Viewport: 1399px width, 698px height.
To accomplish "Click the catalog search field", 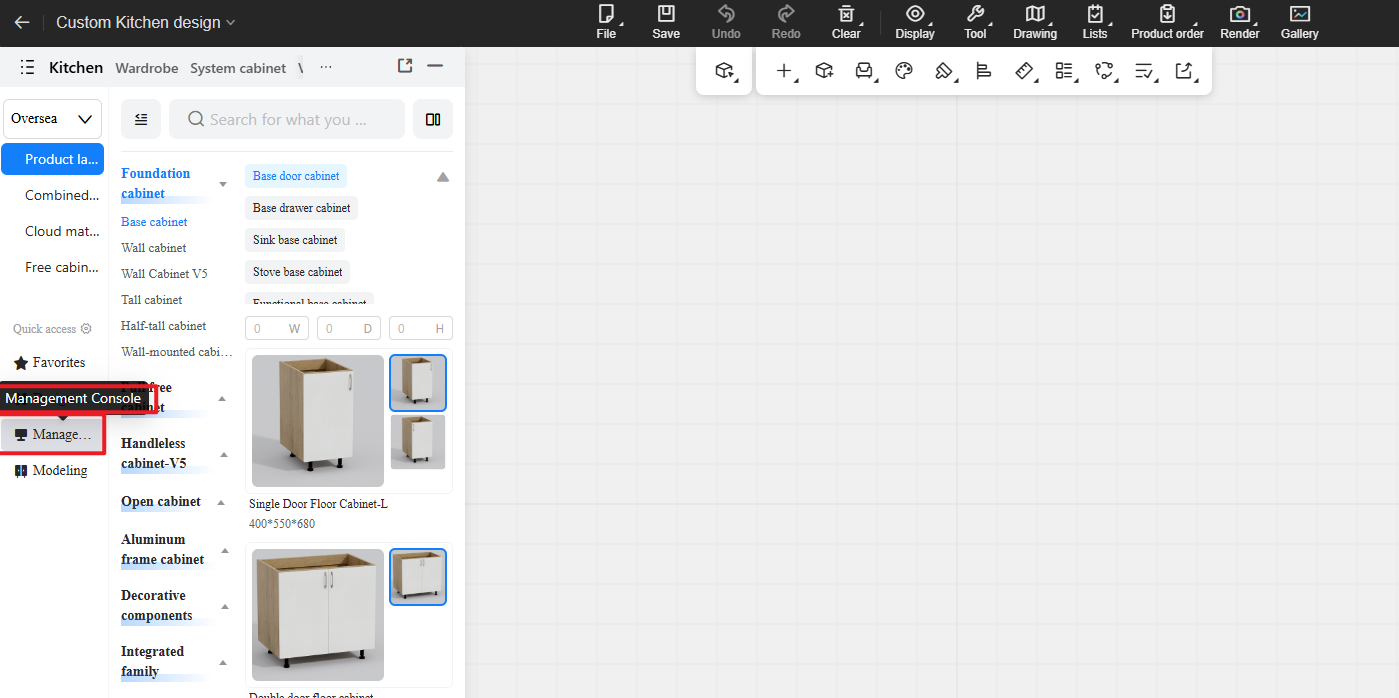I will click(x=287, y=119).
